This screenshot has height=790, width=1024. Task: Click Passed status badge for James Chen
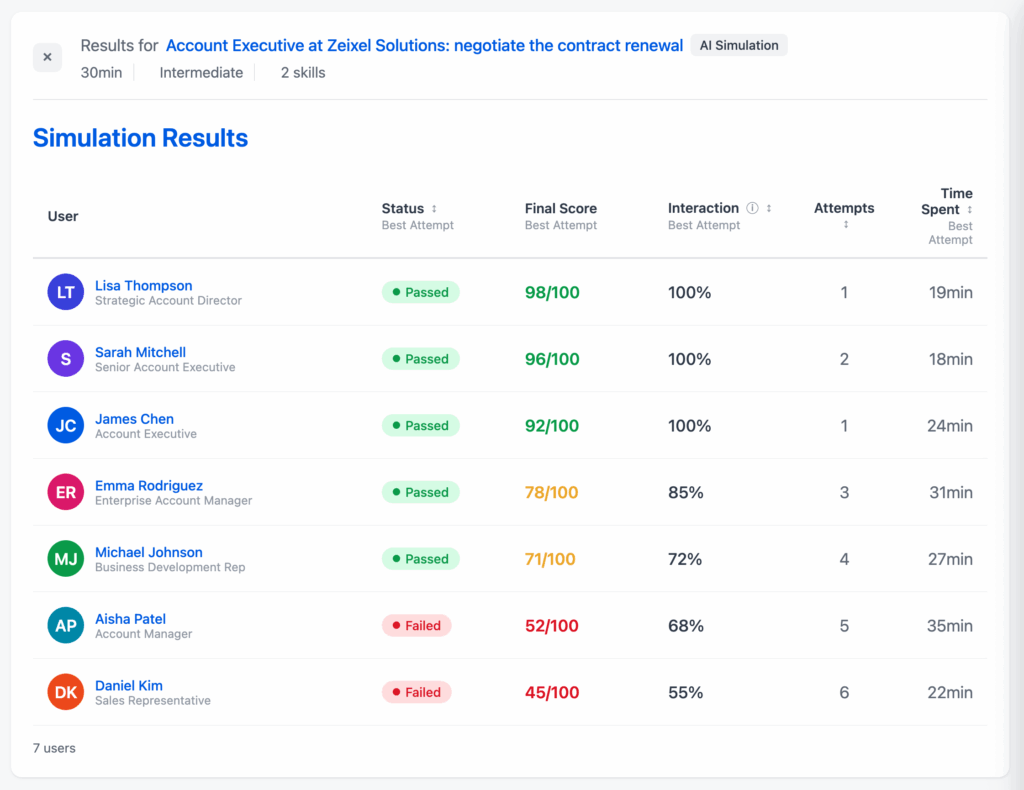(x=420, y=425)
